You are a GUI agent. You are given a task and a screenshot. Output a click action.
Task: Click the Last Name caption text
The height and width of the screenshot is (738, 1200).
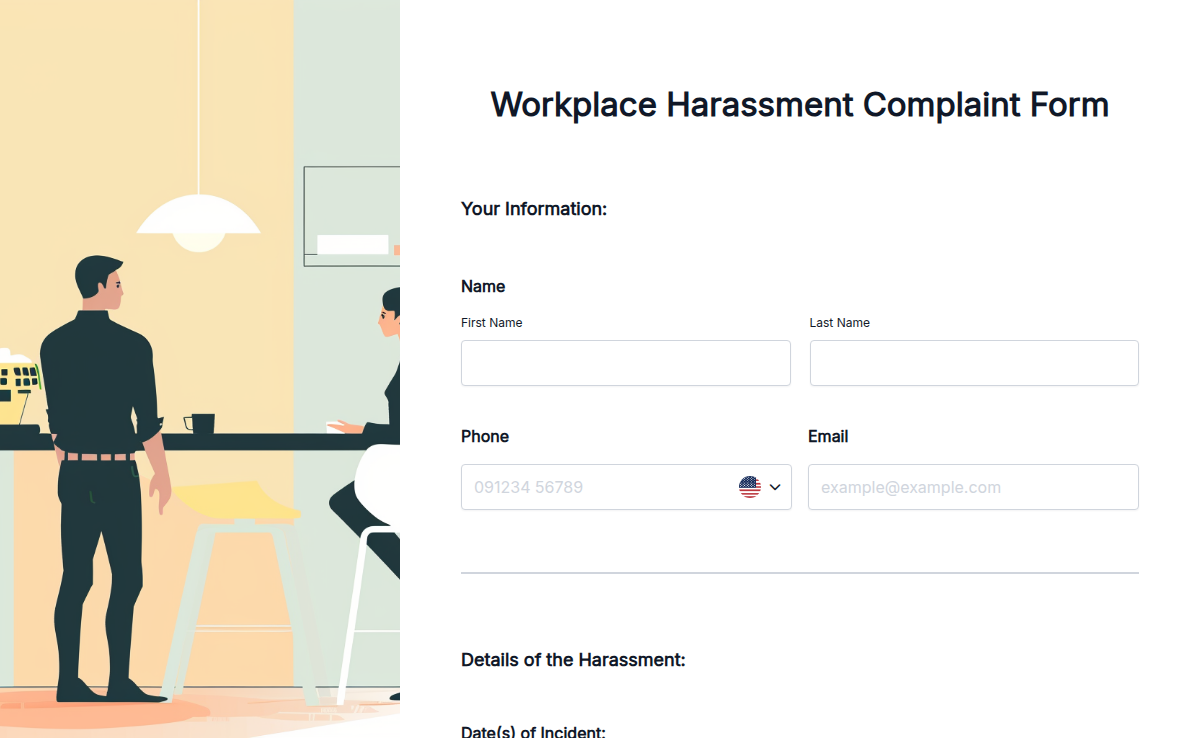[x=840, y=322]
